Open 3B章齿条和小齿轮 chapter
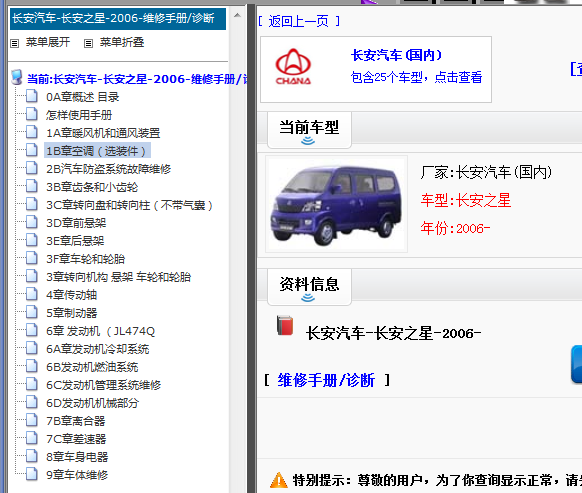 (x=92, y=187)
